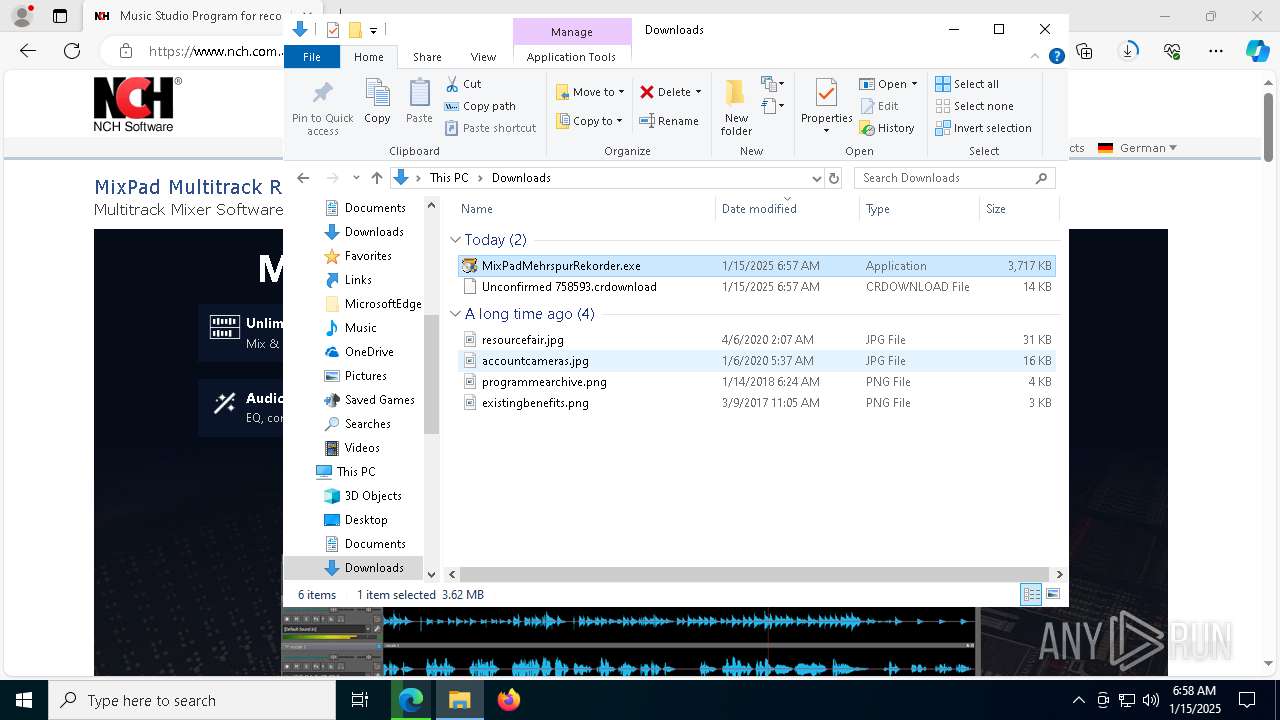Select programmearchive.png file
Image resolution: width=1280 pixels, height=720 pixels.
[x=756, y=382]
